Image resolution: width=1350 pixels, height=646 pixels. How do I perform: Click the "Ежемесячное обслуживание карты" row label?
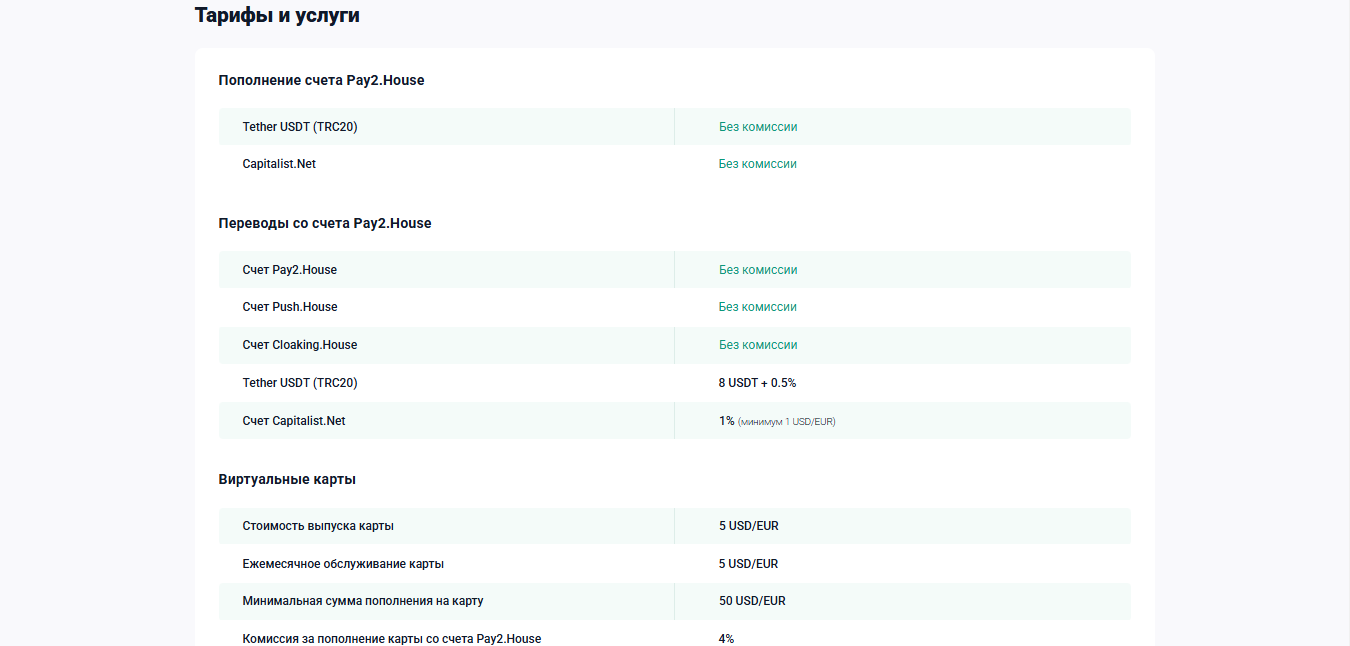[343, 564]
